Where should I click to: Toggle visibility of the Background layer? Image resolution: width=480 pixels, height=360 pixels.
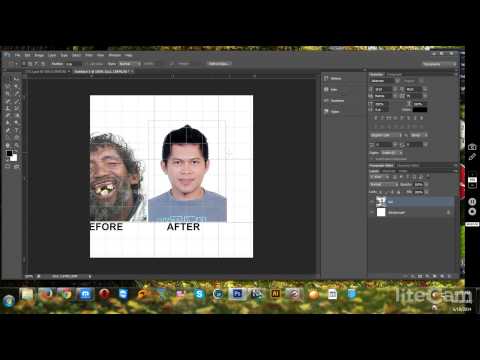372,212
